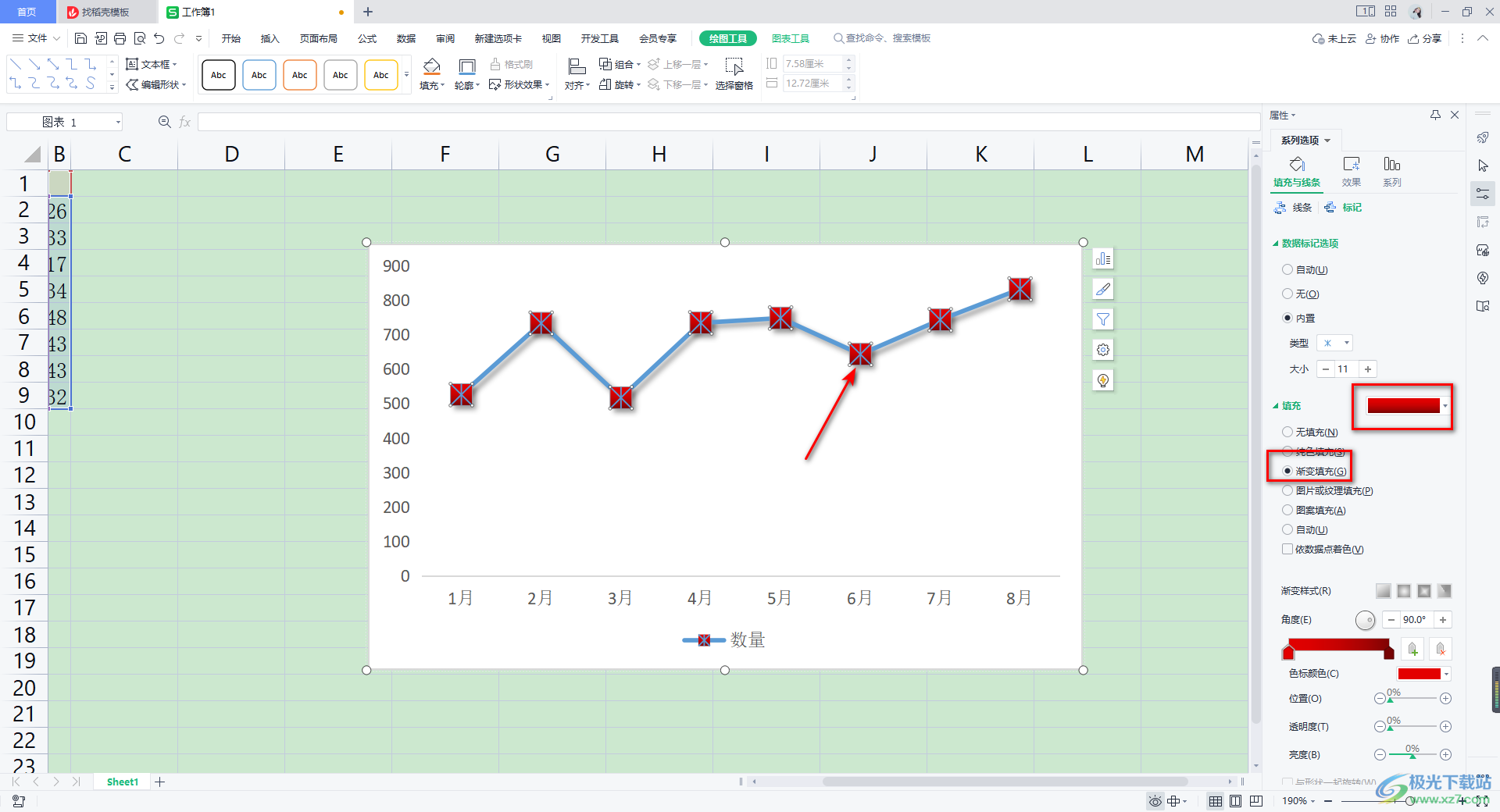The image size is (1500, 812).
Task: Select None marker option radio
Action: [x=1287, y=294]
